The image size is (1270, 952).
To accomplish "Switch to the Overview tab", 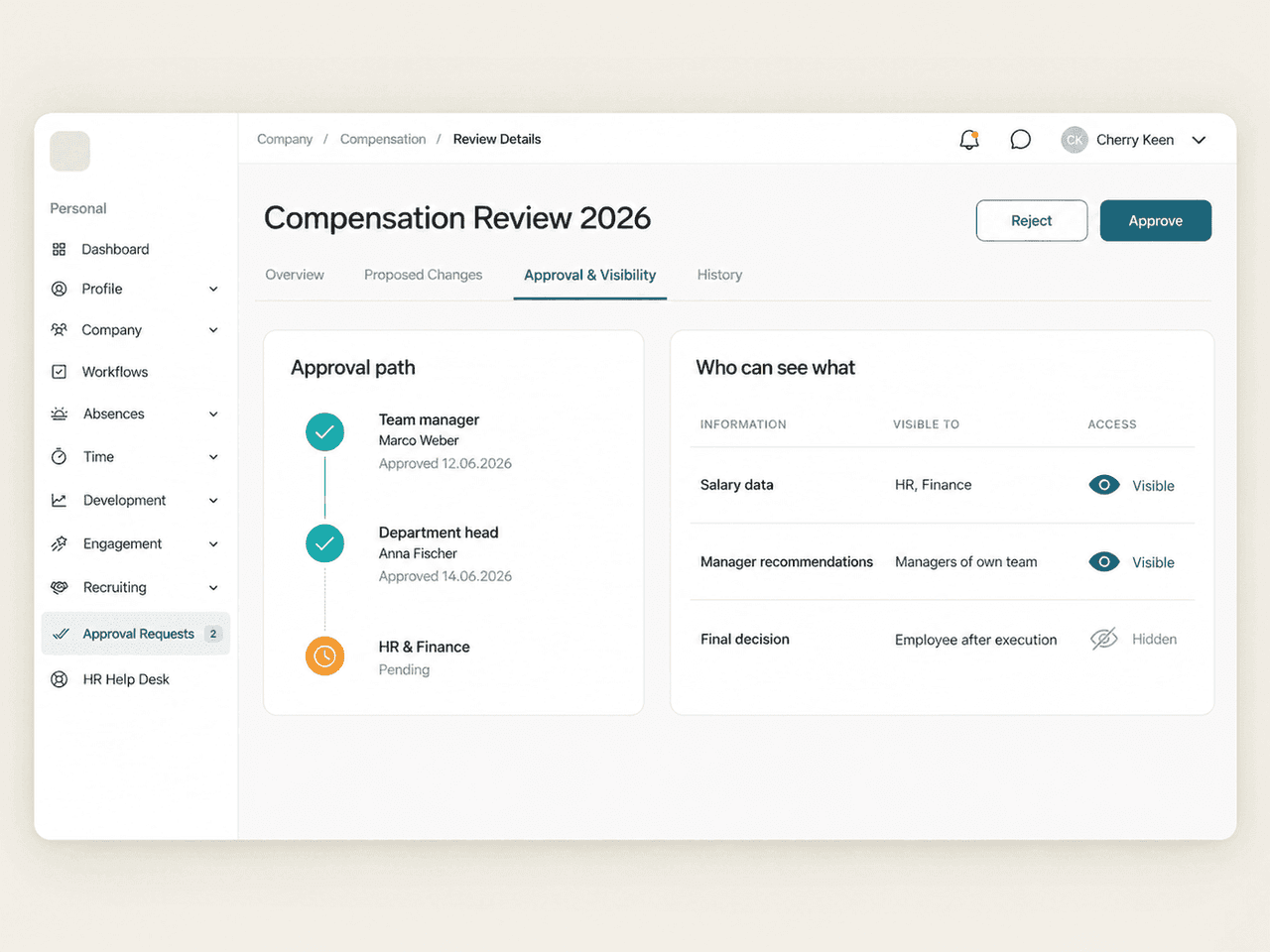I will (x=295, y=275).
